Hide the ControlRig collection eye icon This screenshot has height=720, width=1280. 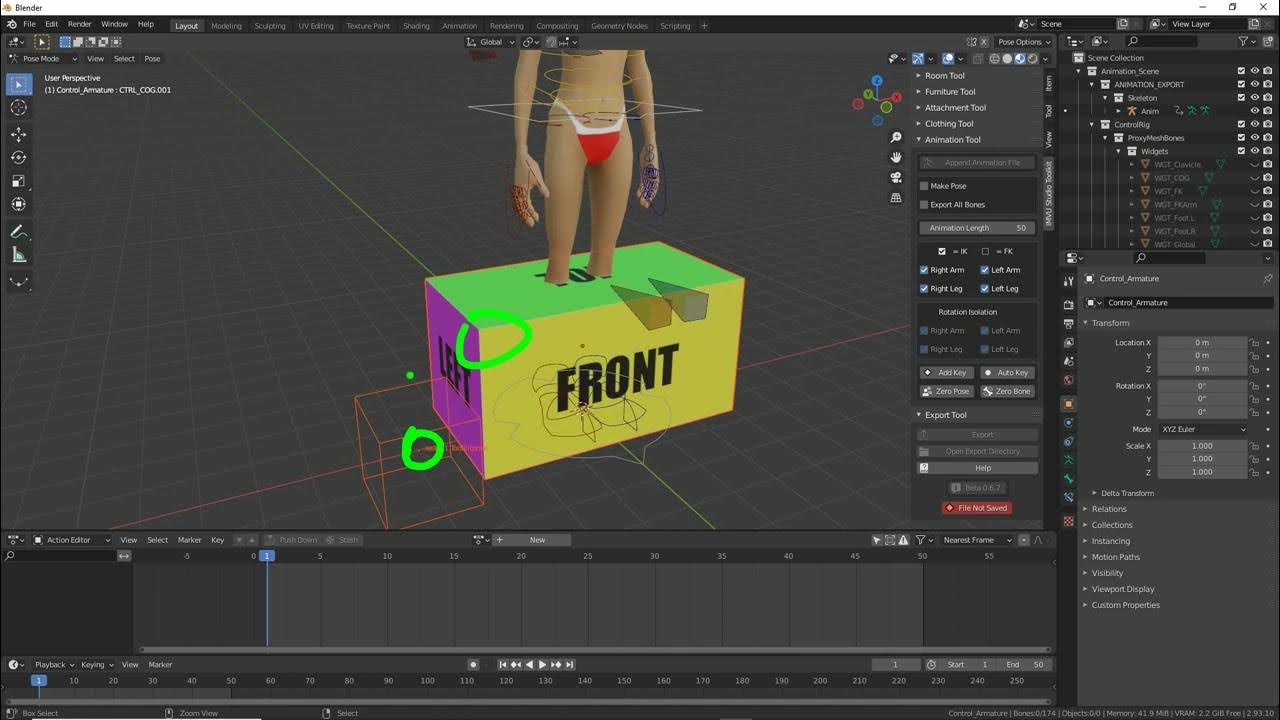(1255, 125)
